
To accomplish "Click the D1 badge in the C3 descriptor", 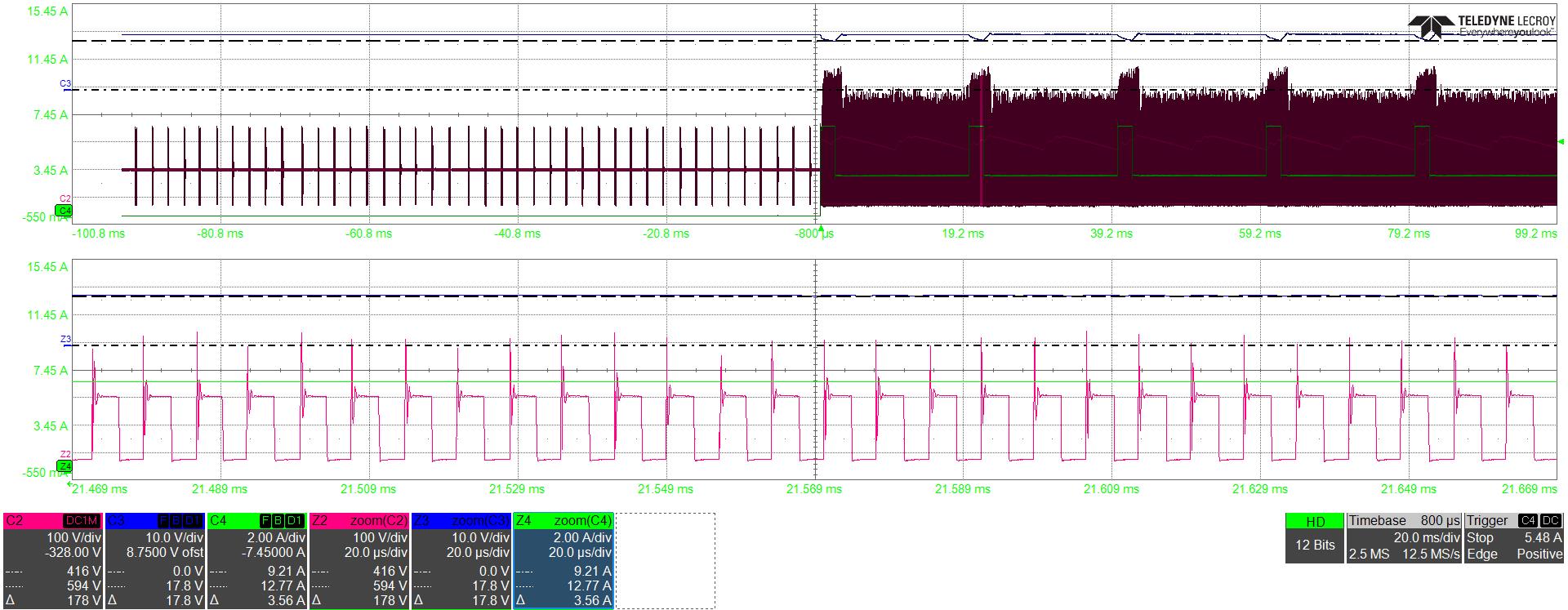I will (193, 521).
